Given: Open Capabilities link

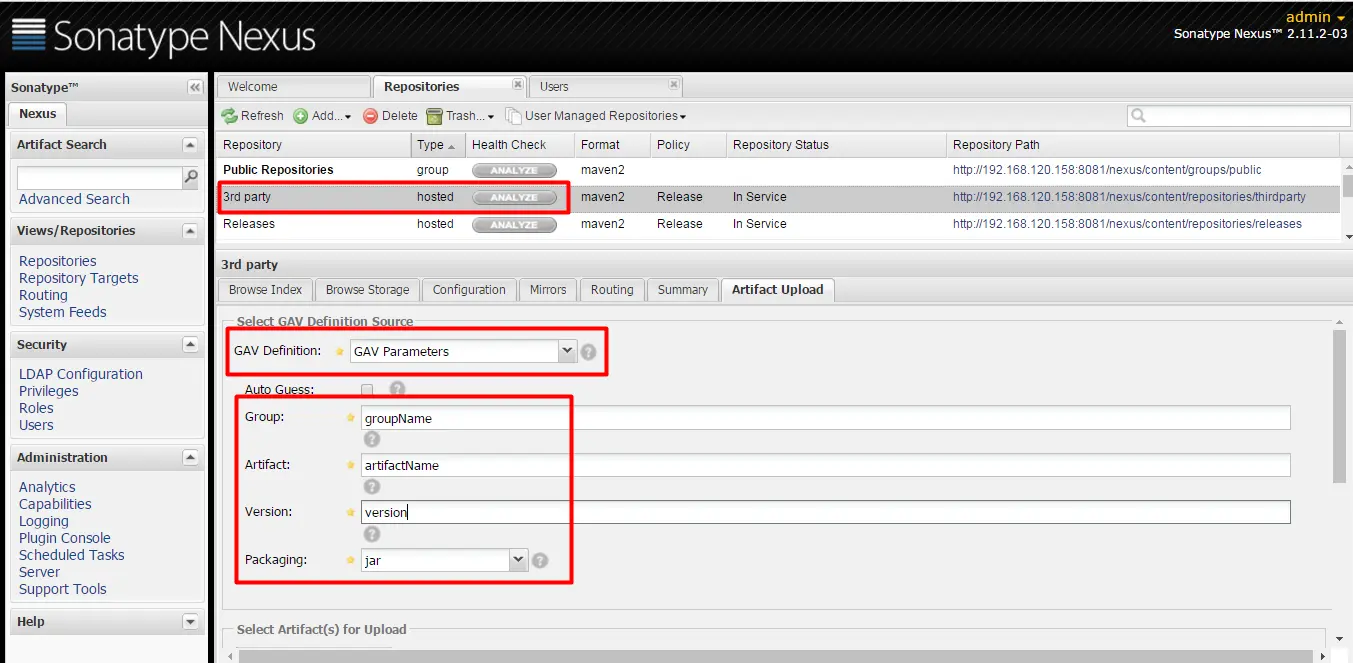Looking at the screenshot, I should coord(55,504).
